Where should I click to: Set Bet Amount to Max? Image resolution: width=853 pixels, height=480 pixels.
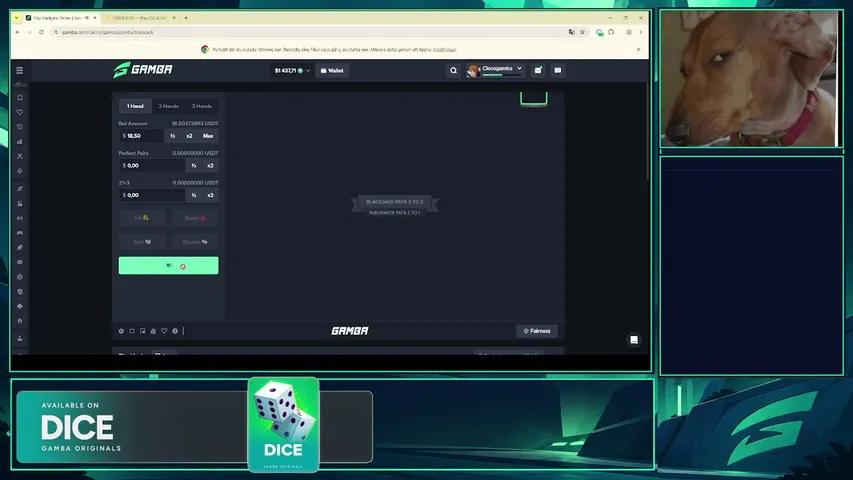pos(208,136)
